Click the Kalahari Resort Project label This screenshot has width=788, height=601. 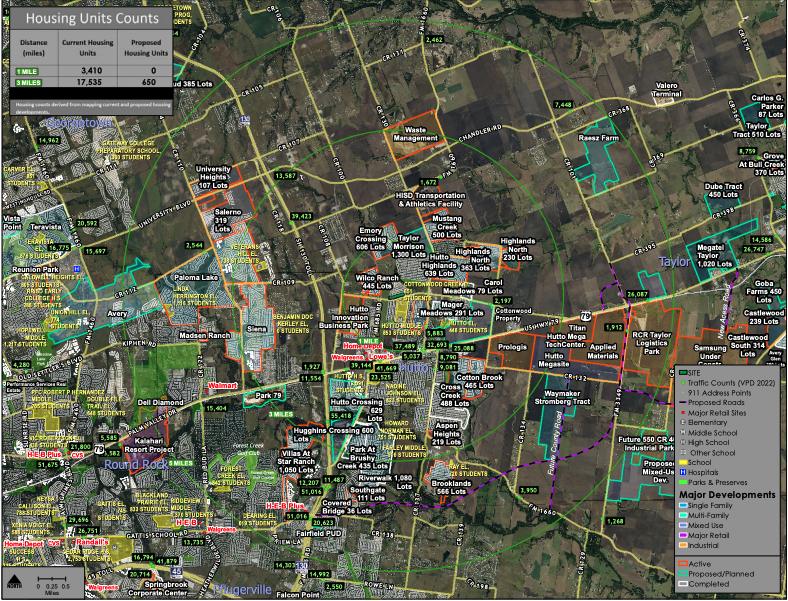click(x=148, y=445)
